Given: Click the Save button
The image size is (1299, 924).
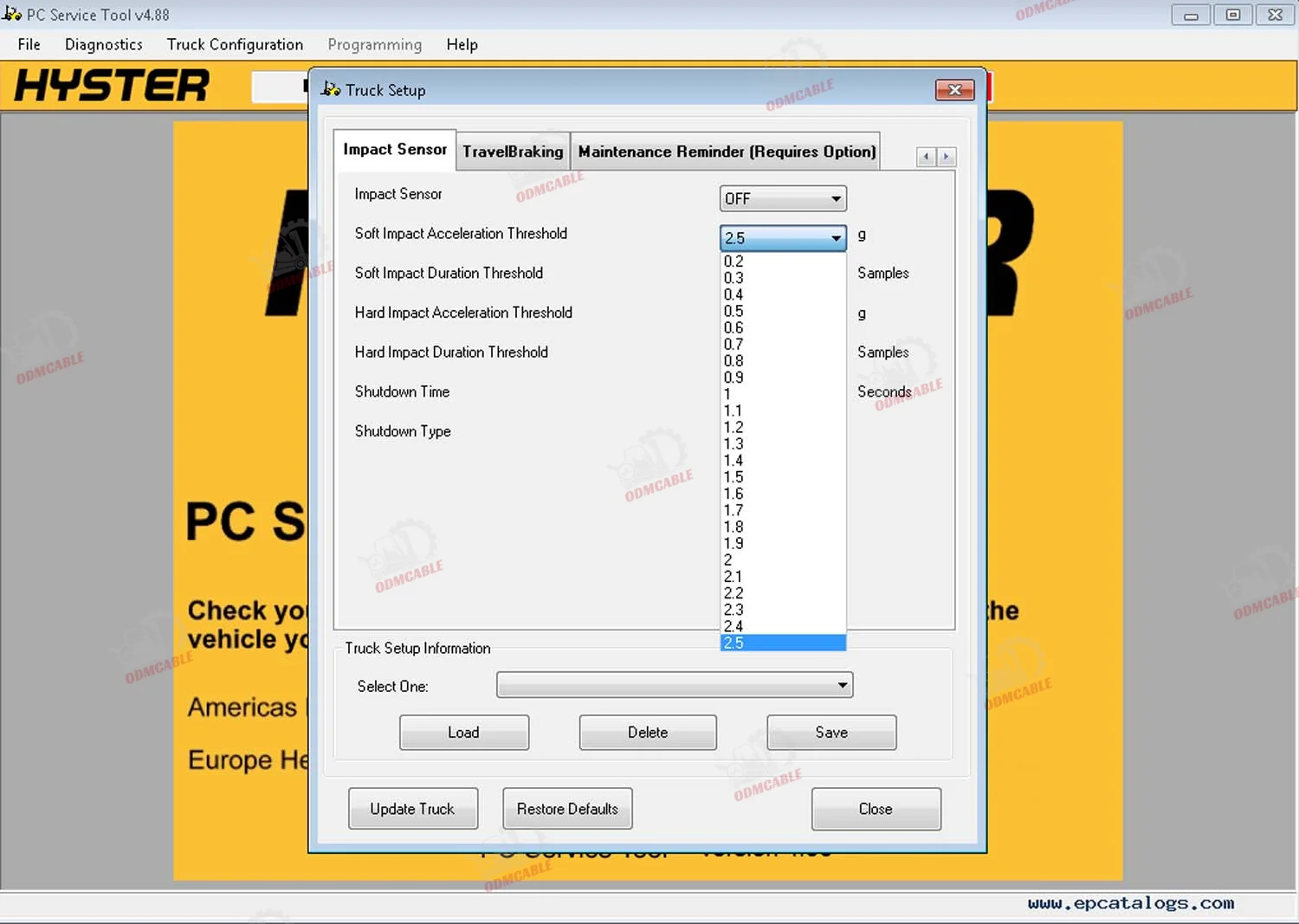Looking at the screenshot, I should 830,732.
